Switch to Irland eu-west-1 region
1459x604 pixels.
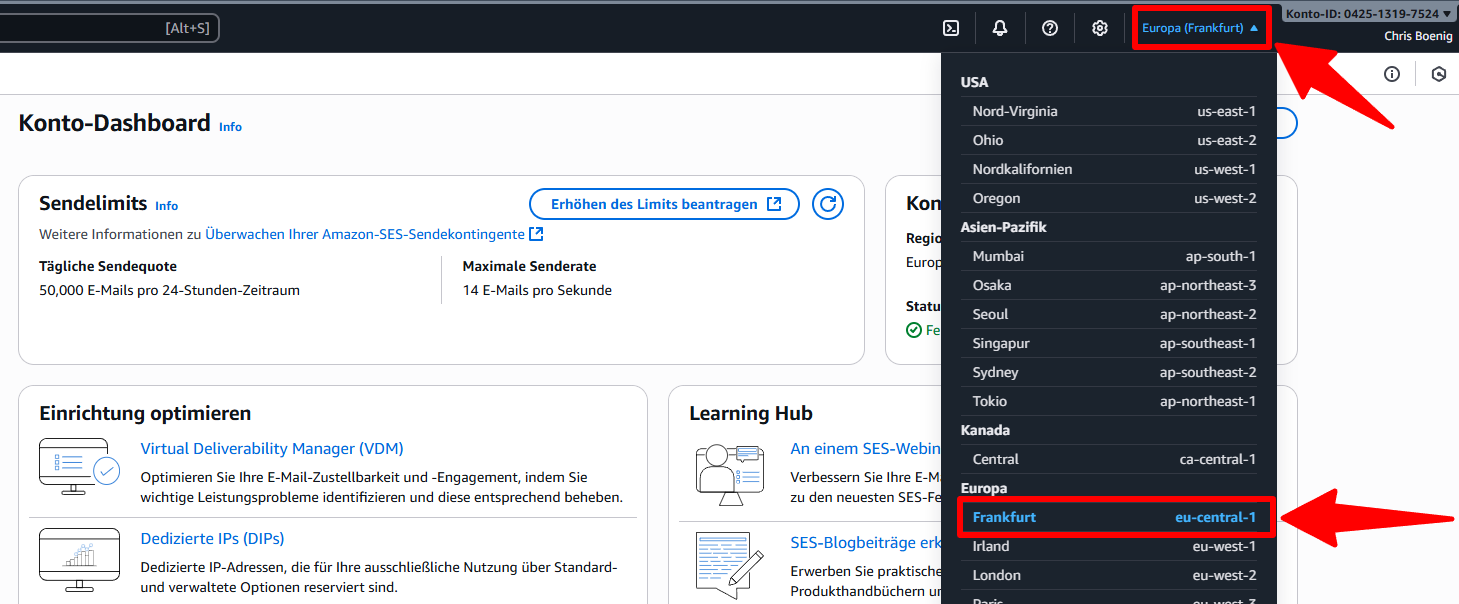[1114, 546]
